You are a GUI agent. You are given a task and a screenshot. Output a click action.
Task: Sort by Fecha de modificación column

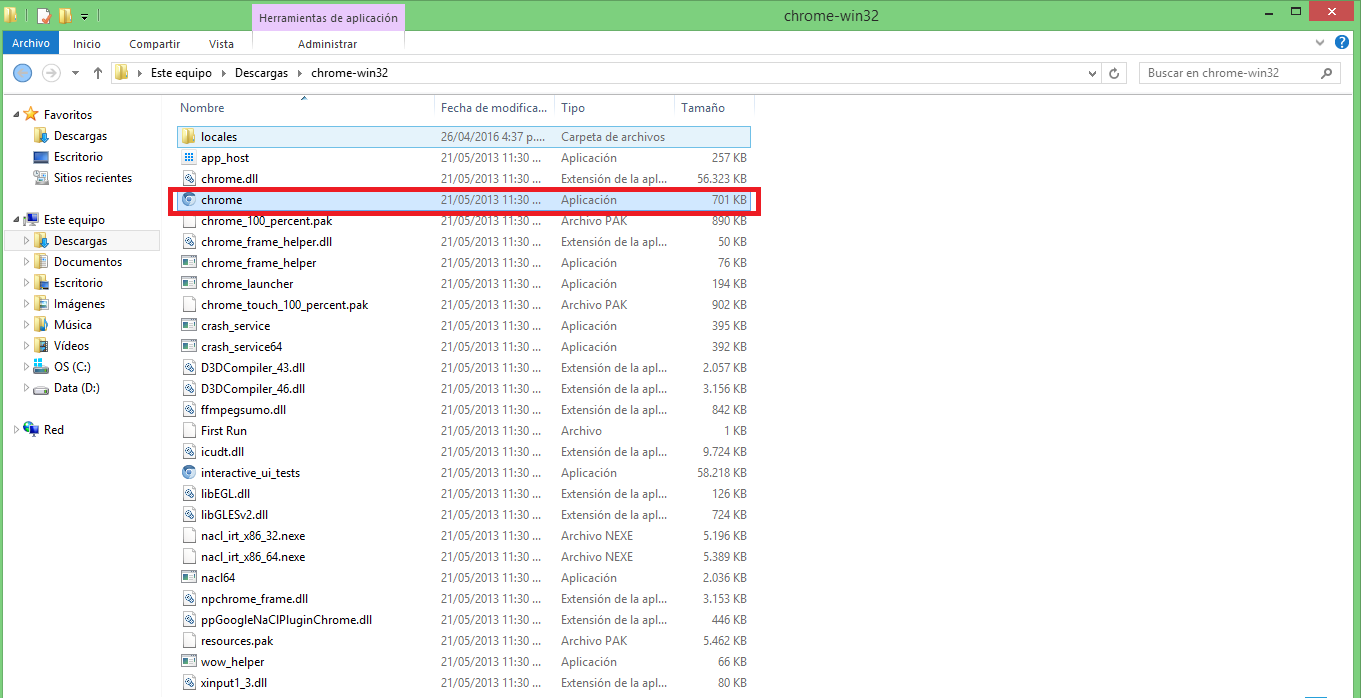tap(495, 108)
